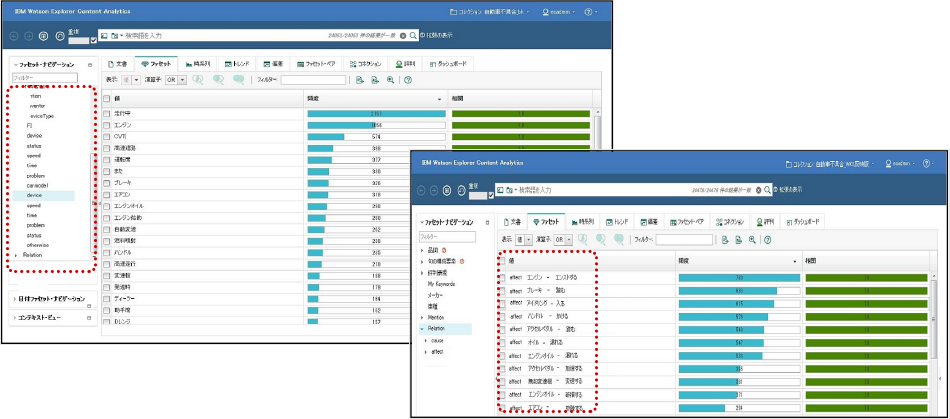This screenshot has width=950, height=419.
Task: Select carmodel in the back window facet tree
Action: (38, 185)
